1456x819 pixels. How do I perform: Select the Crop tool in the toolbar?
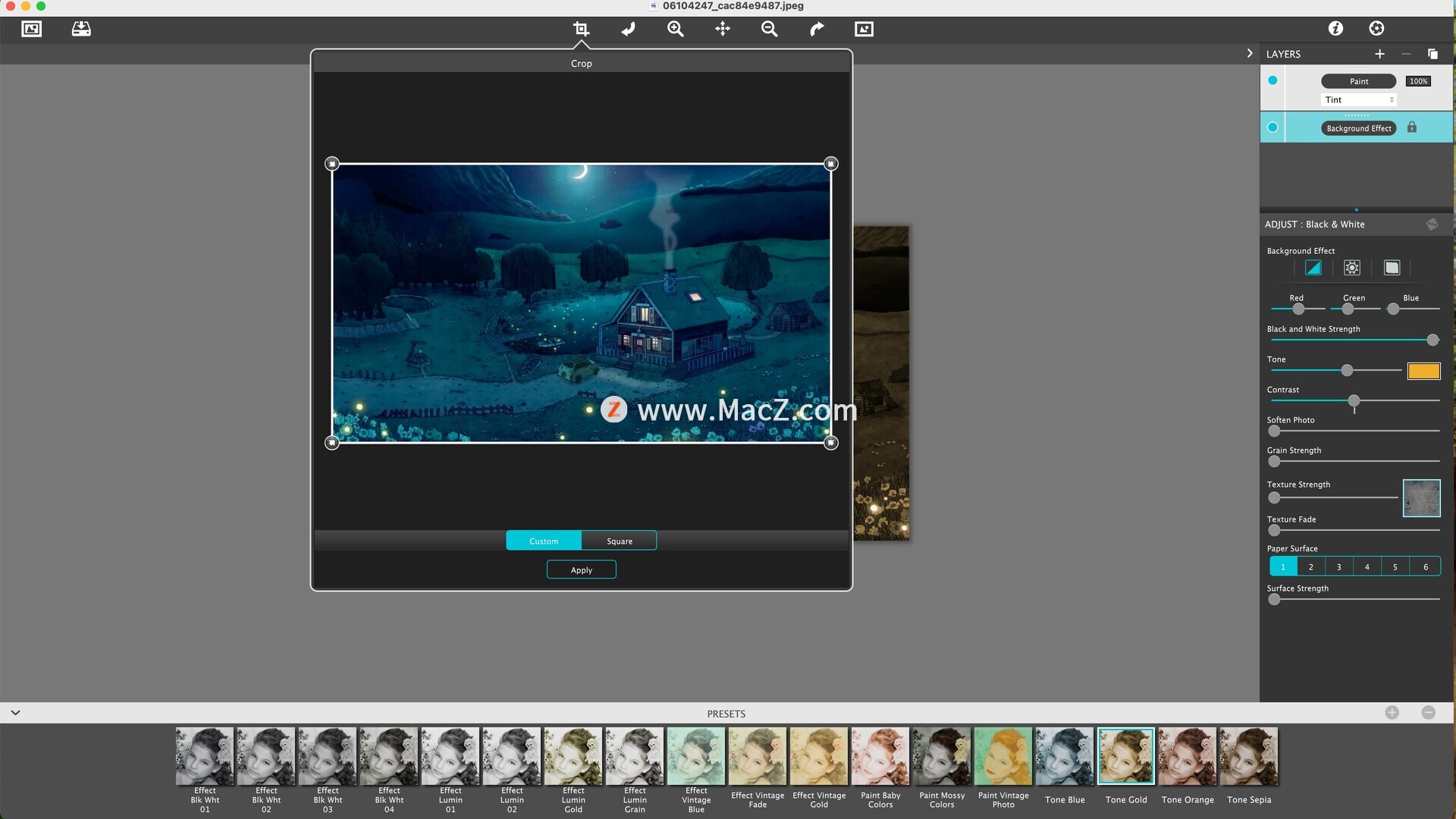click(581, 29)
